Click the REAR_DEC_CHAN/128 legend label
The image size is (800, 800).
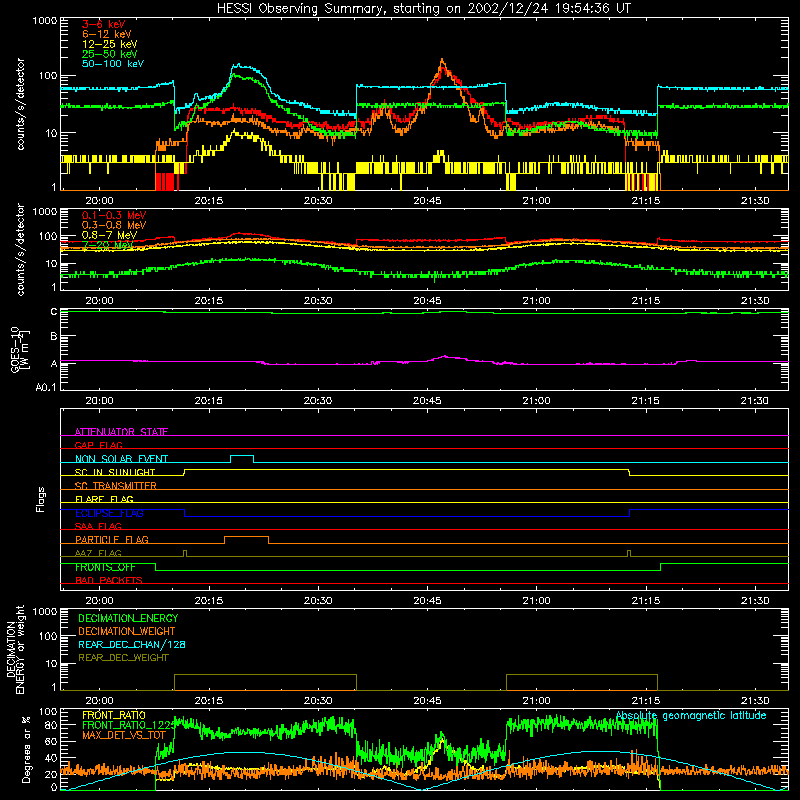coord(132,644)
